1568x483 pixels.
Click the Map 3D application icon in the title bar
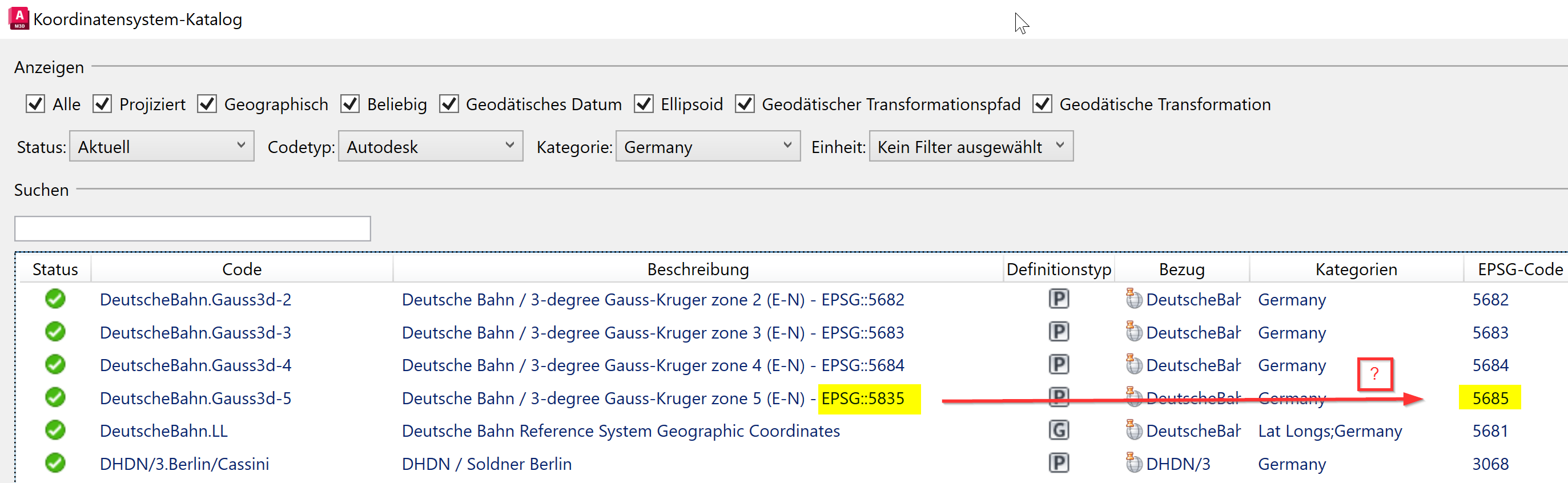coord(18,18)
